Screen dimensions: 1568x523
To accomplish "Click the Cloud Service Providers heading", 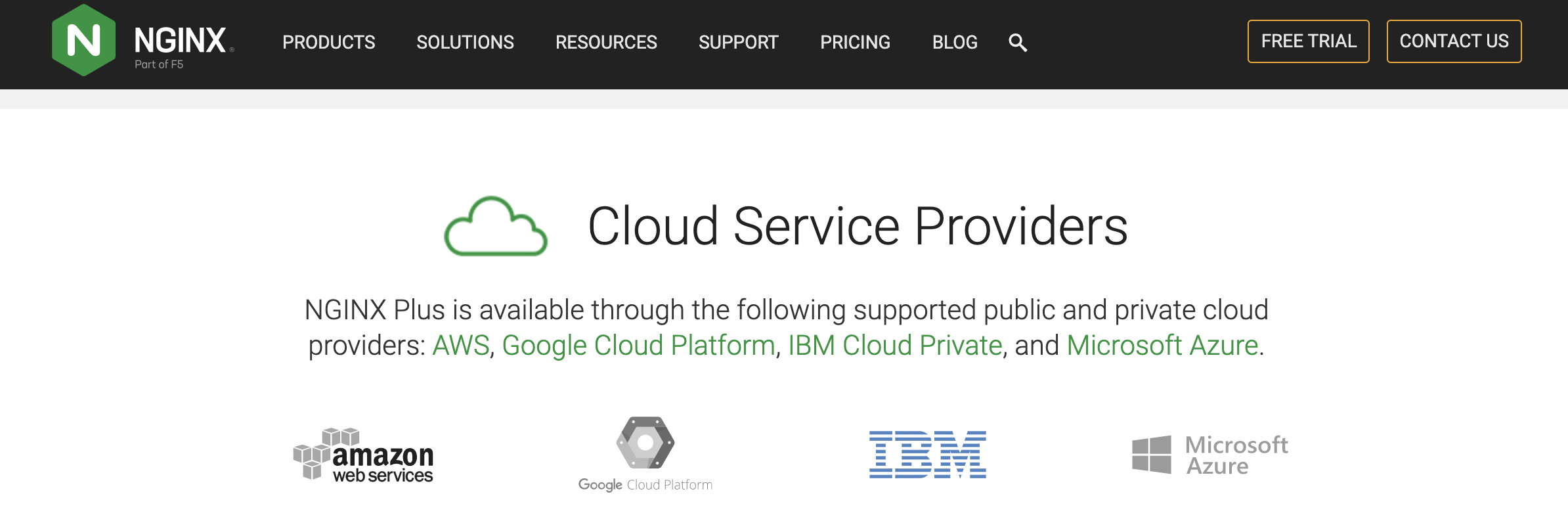I will pyautogui.click(x=858, y=226).
